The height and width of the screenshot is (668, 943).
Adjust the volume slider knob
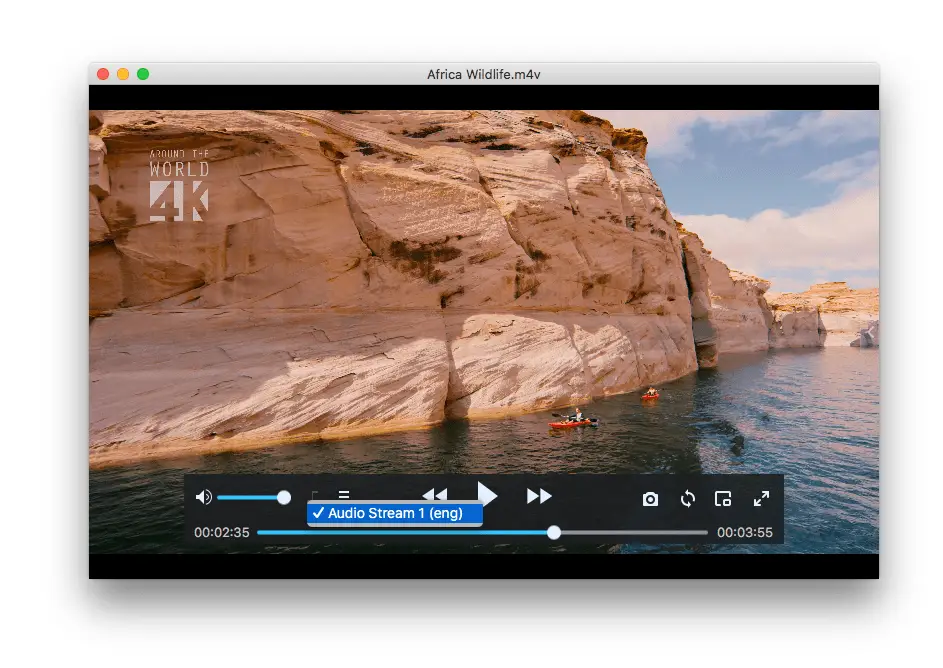pos(284,497)
